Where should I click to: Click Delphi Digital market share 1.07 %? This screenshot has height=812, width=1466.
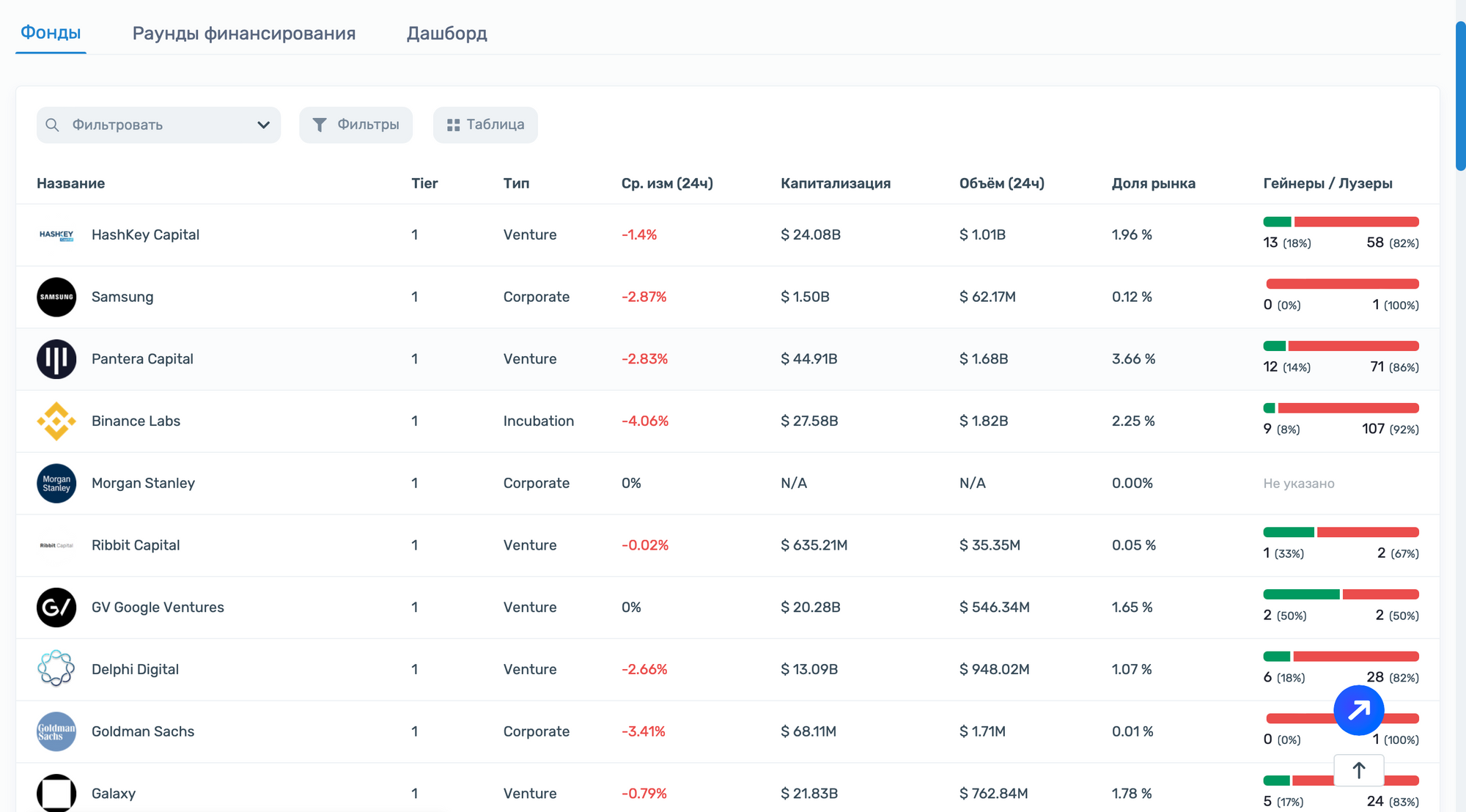click(1132, 669)
